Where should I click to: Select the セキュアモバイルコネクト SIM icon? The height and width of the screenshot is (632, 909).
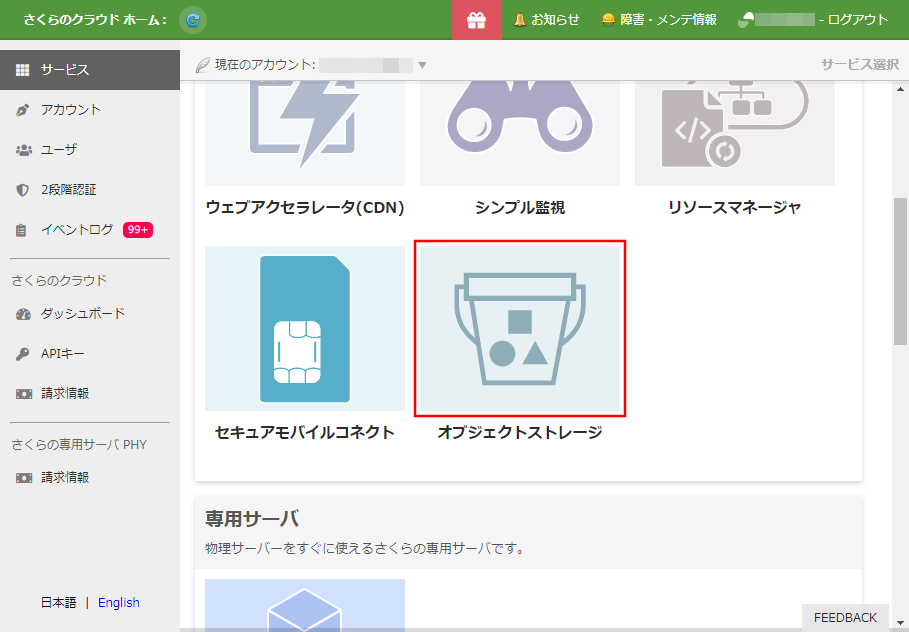point(304,328)
